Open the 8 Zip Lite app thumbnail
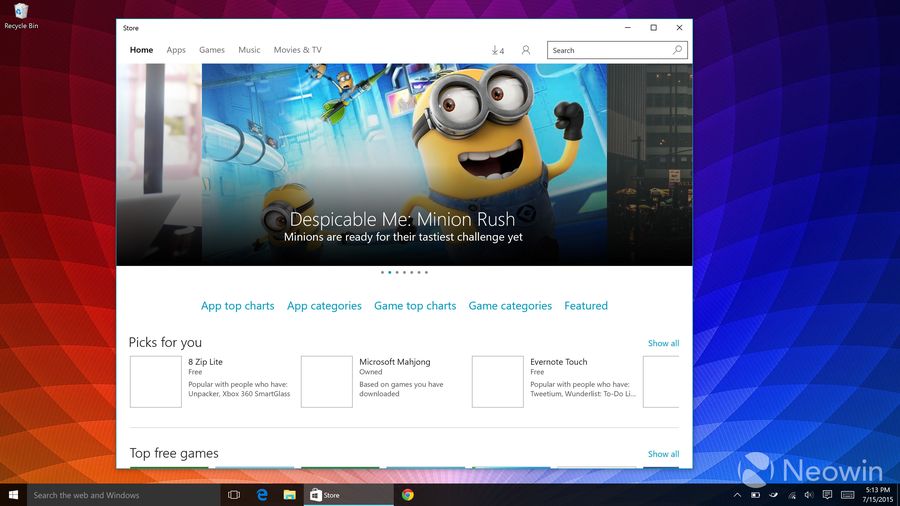 156,382
